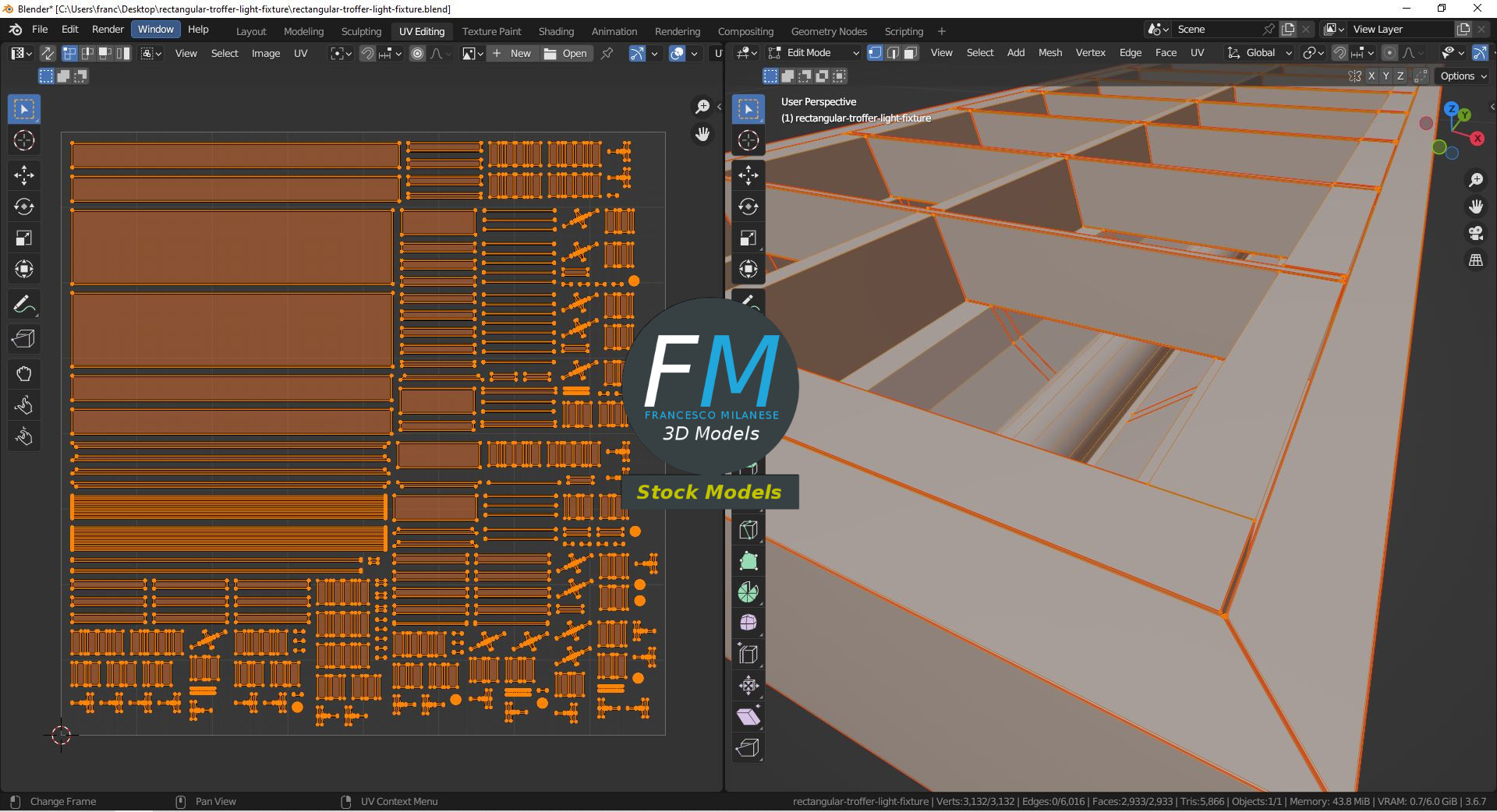The image size is (1497, 812).
Task: Switch to the Texture Paint workspace tab
Action: (491, 31)
